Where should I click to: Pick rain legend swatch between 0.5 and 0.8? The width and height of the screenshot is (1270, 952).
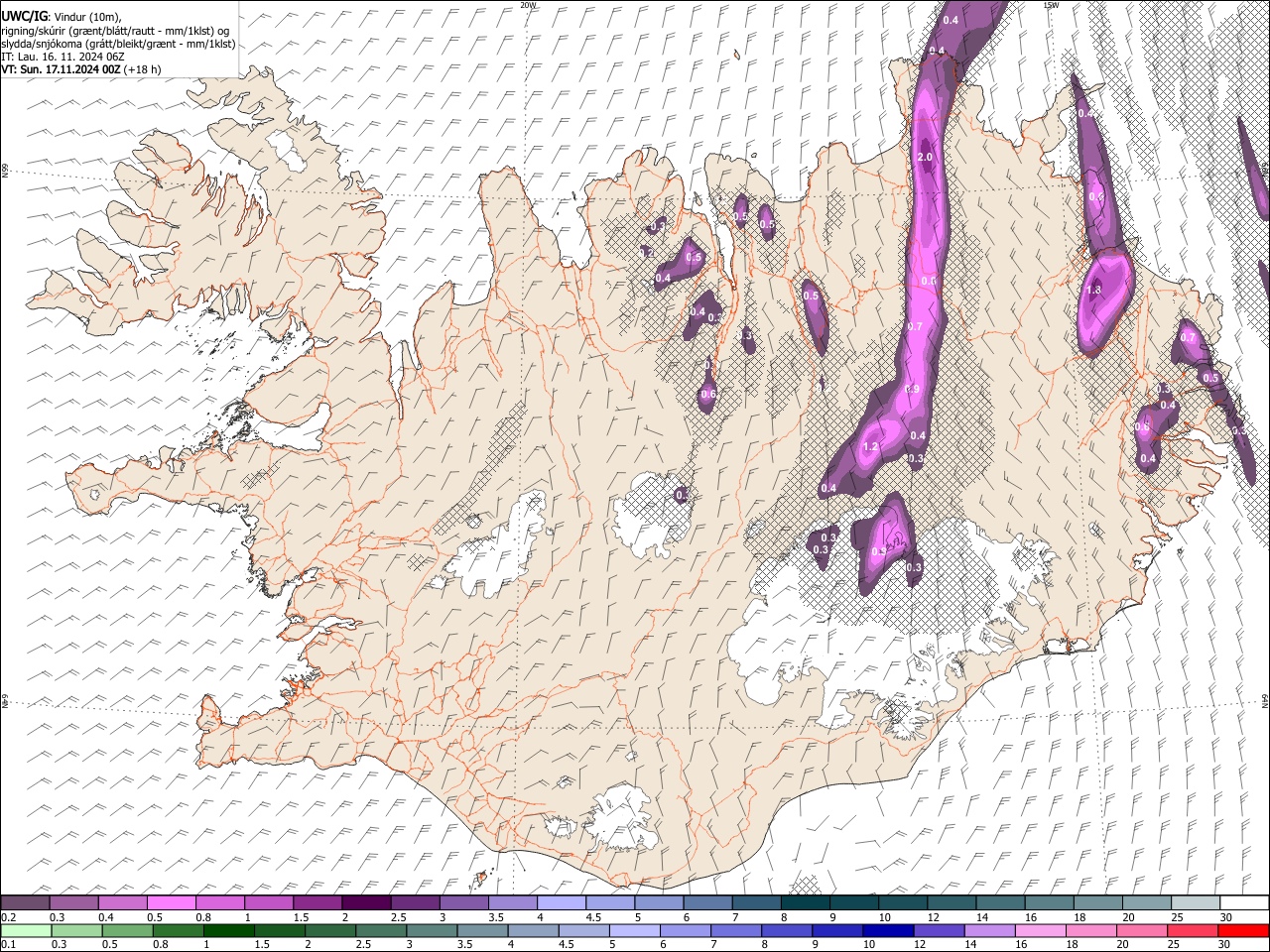[x=127, y=930]
